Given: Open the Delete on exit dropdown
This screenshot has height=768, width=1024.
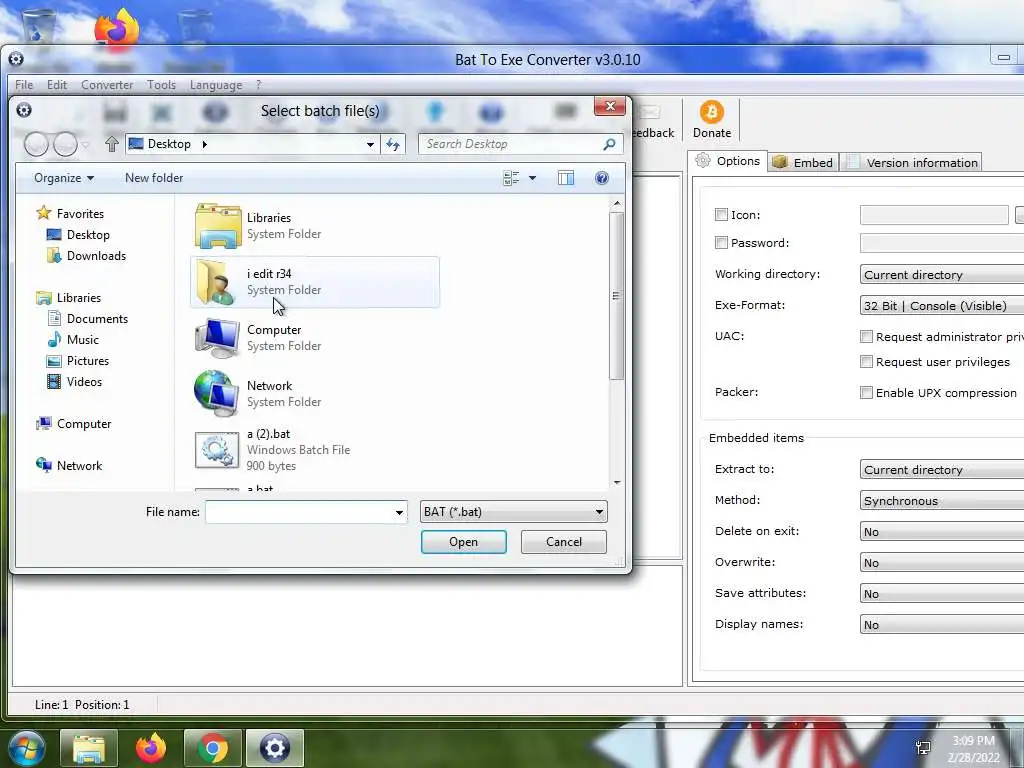Looking at the screenshot, I should click(942, 532).
